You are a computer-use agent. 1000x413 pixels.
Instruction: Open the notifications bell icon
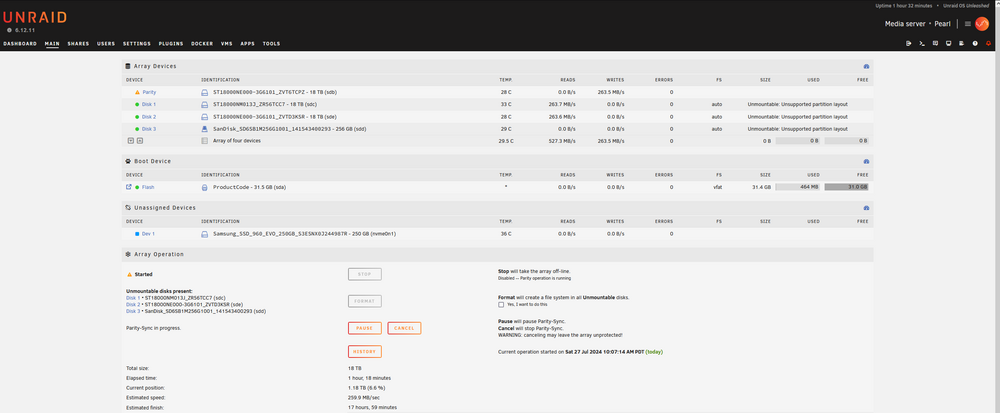pos(989,43)
